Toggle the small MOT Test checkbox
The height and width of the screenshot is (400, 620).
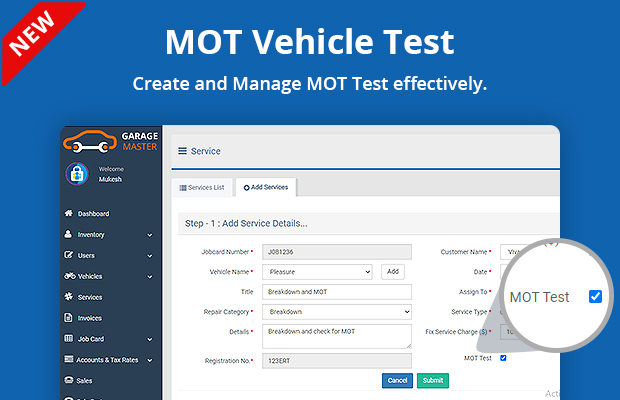503,358
